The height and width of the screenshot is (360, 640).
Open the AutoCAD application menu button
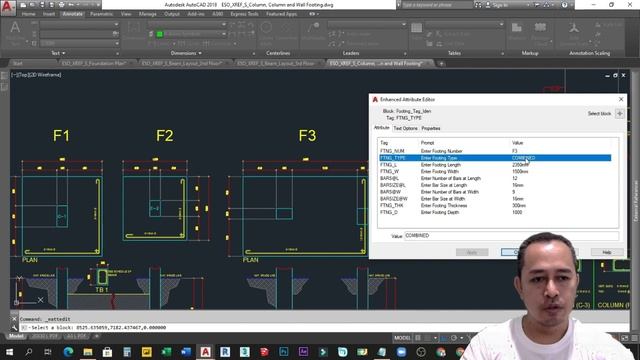click(x=8, y=7)
